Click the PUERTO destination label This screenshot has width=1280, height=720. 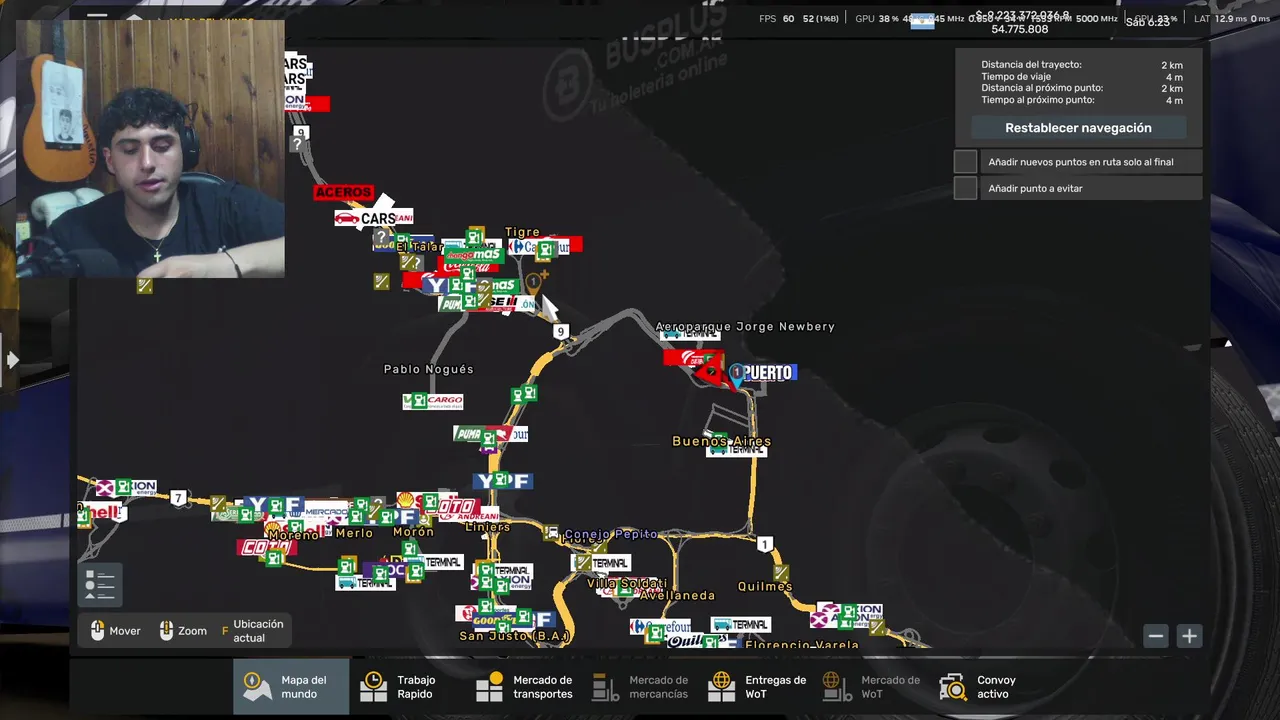click(x=770, y=373)
